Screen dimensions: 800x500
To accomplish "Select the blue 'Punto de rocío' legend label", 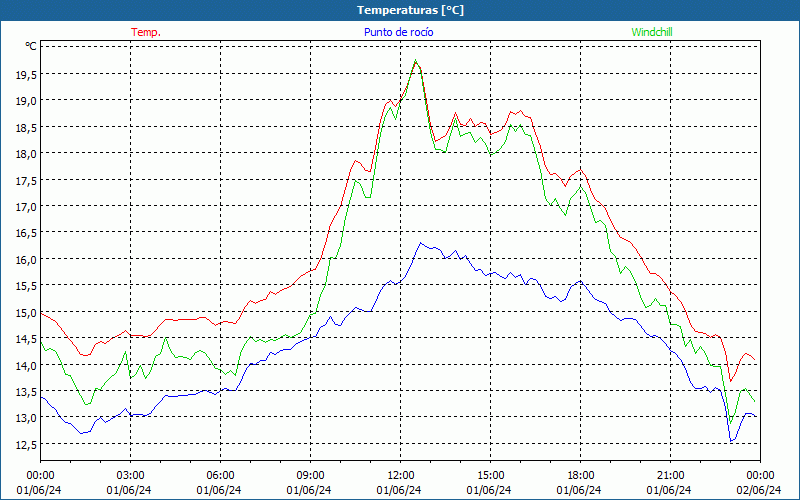I will (398, 32).
